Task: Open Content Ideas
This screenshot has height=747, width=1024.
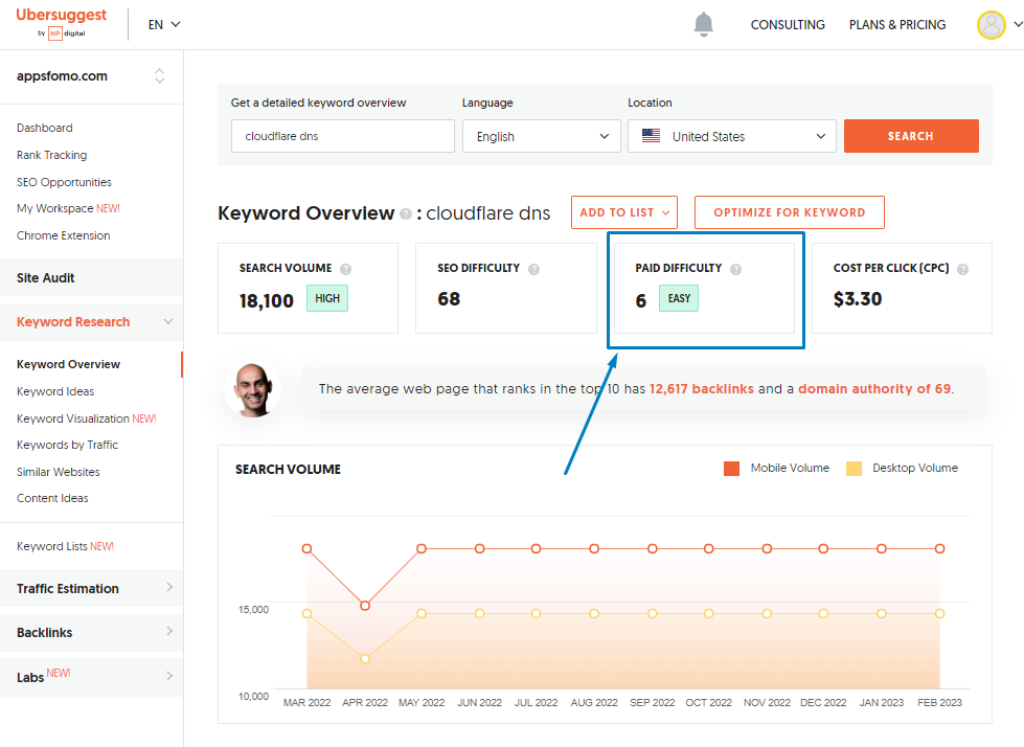Action: pyautogui.click(x=52, y=498)
